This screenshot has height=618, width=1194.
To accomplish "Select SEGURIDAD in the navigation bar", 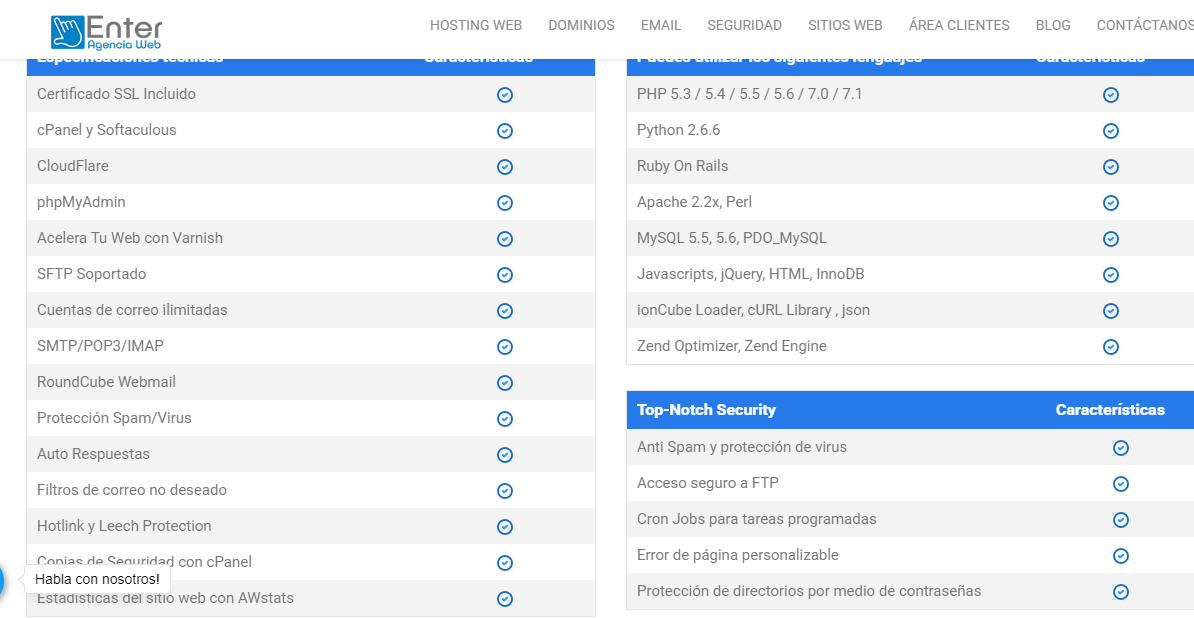I will pyautogui.click(x=744, y=25).
